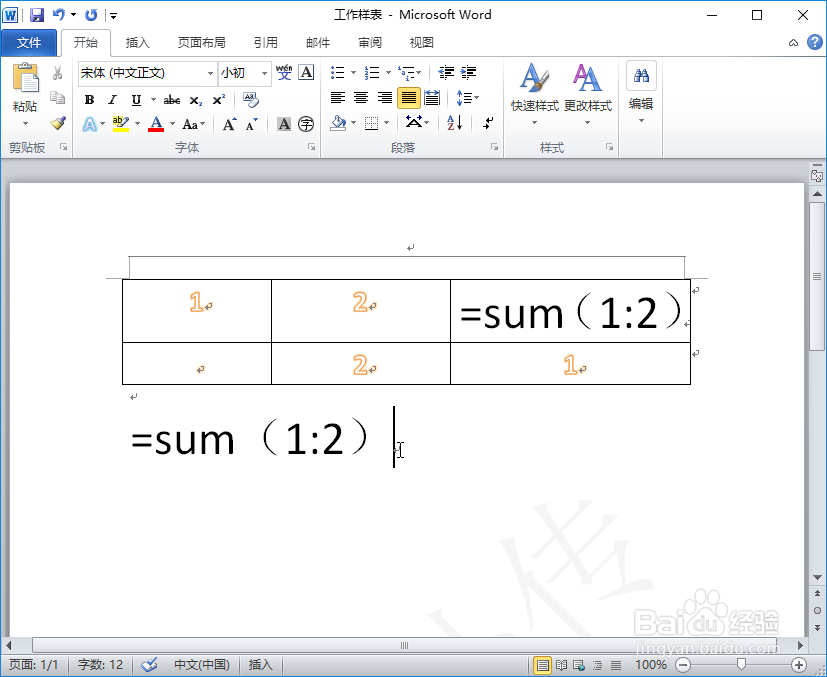The image size is (827, 677).
Task: Click page count 页面: 1/1 in status bar
Action: (x=34, y=665)
